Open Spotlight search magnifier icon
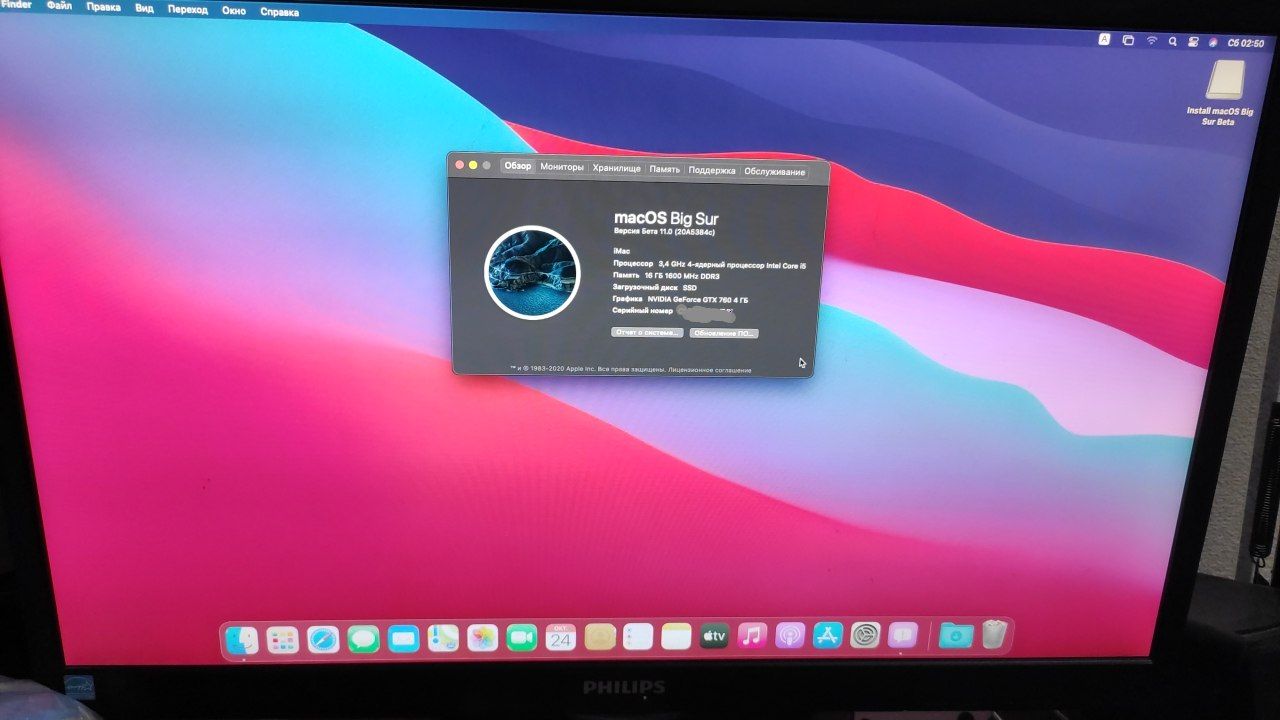The height and width of the screenshot is (720, 1280). pos(1172,42)
